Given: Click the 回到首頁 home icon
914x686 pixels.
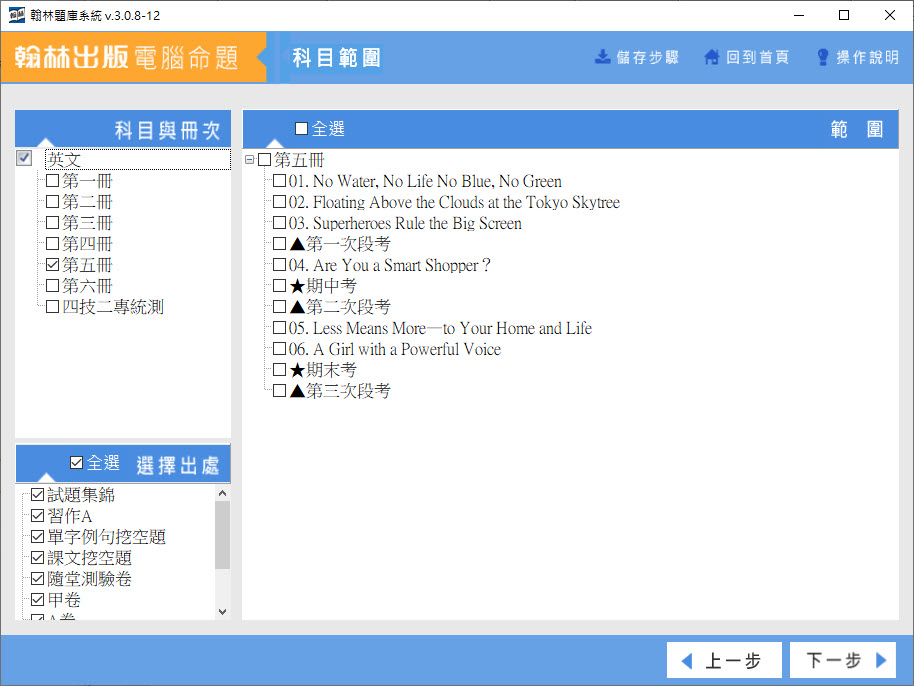Looking at the screenshot, I should click(712, 57).
